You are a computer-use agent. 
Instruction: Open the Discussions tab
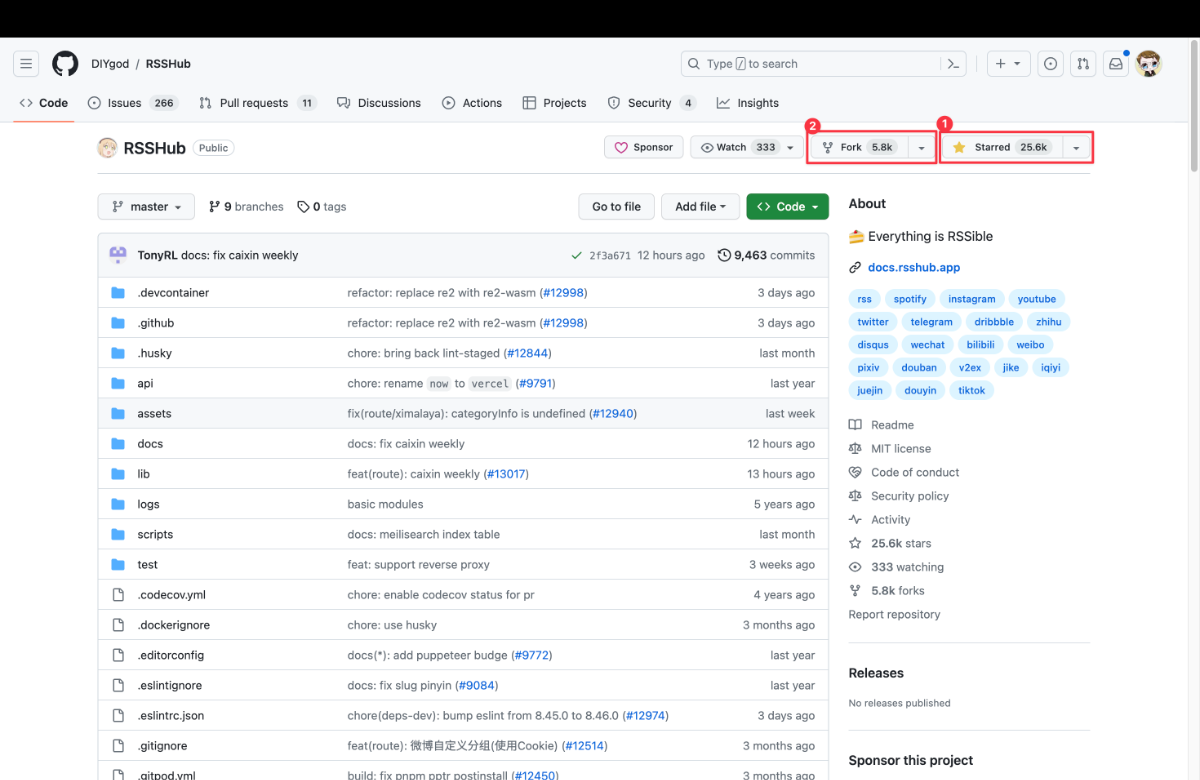pos(379,103)
